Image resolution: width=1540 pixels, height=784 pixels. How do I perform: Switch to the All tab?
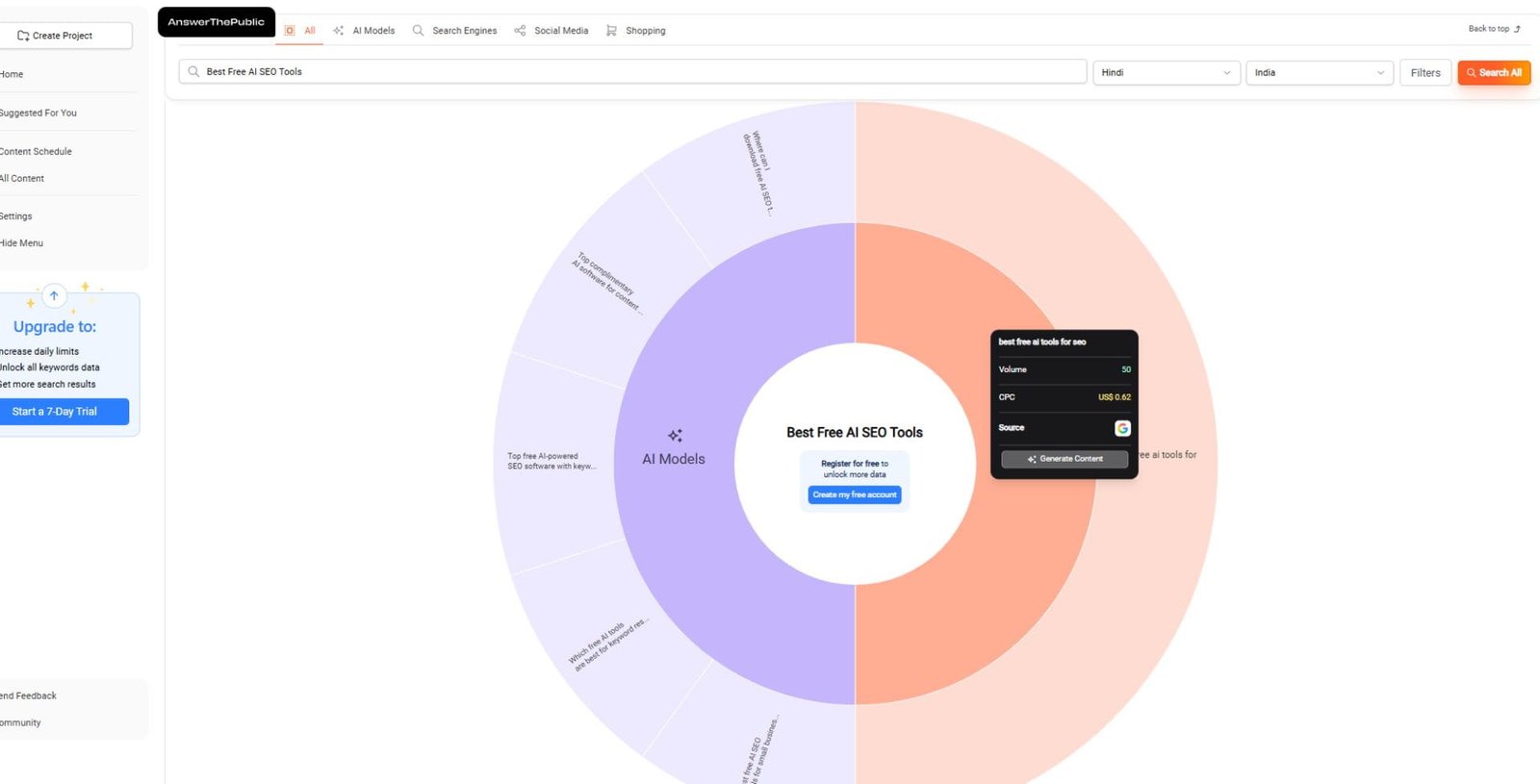pyautogui.click(x=300, y=31)
